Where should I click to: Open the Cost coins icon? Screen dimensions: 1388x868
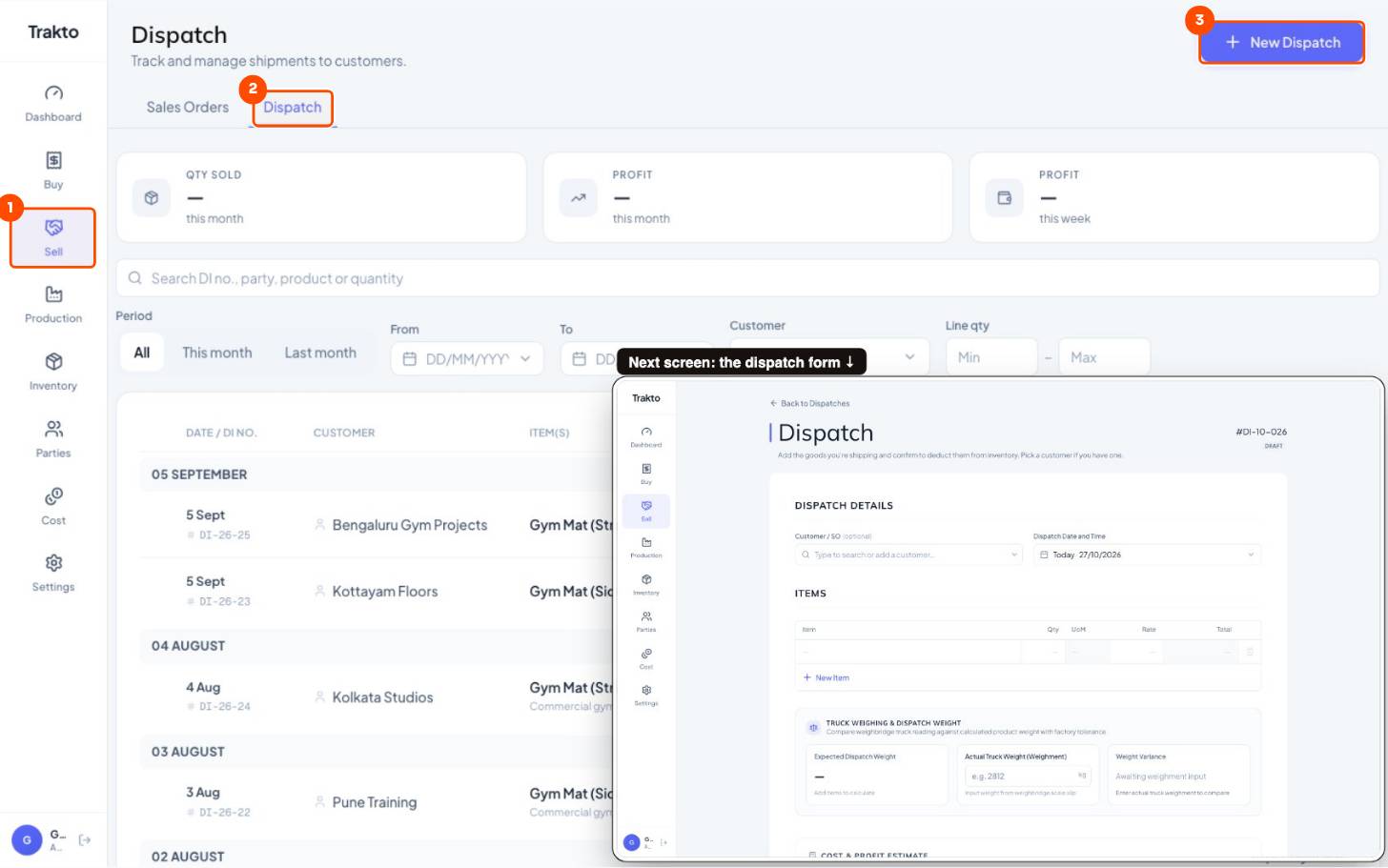(53, 496)
